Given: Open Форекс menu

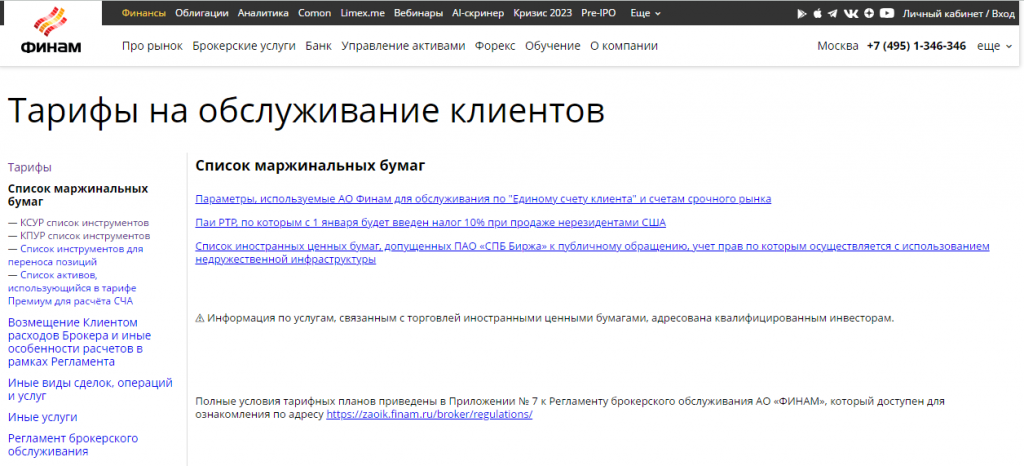Looking at the screenshot, I should (495, 46).
